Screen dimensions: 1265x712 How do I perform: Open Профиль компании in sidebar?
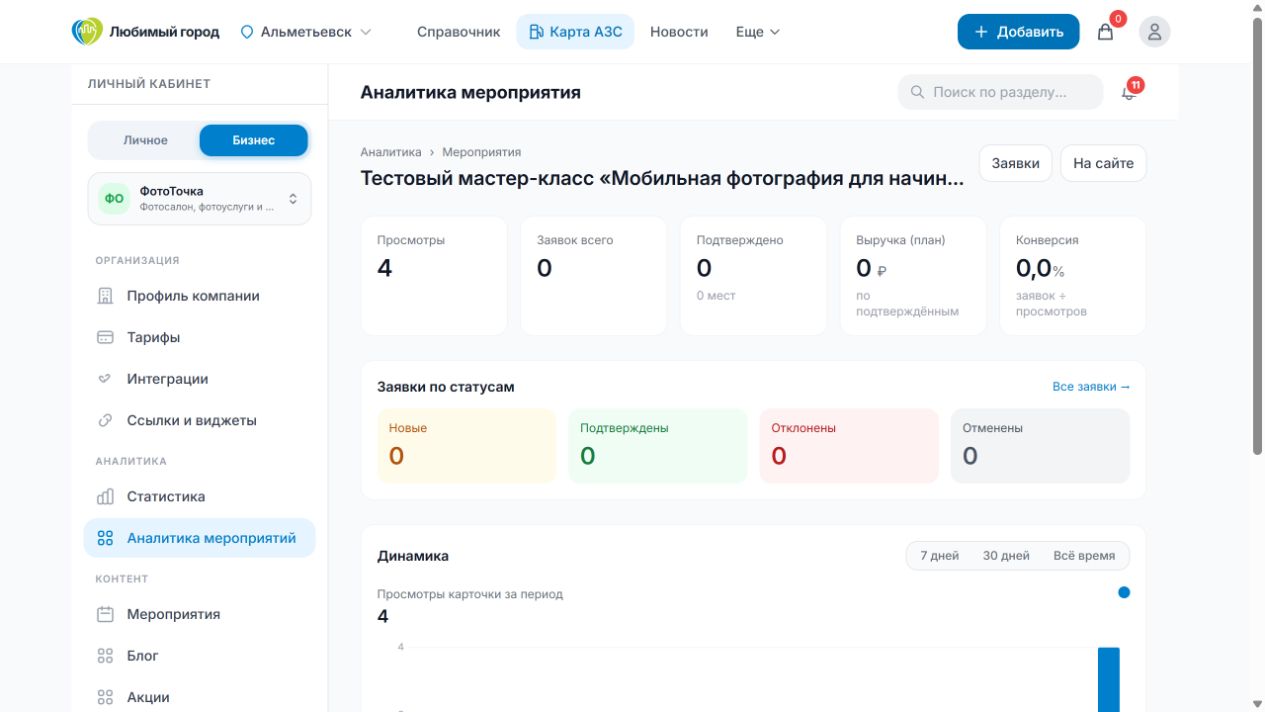click(199, 296)
